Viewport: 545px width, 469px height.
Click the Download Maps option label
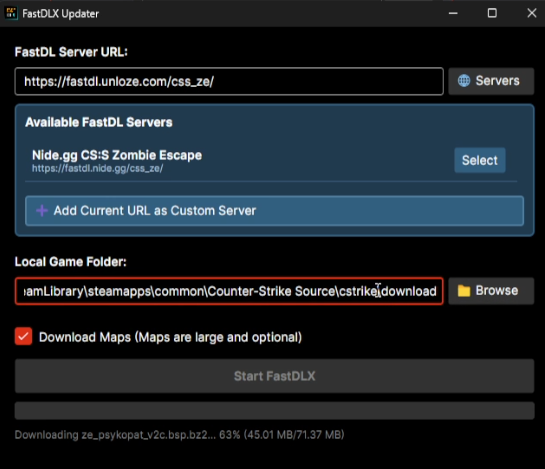170,337
